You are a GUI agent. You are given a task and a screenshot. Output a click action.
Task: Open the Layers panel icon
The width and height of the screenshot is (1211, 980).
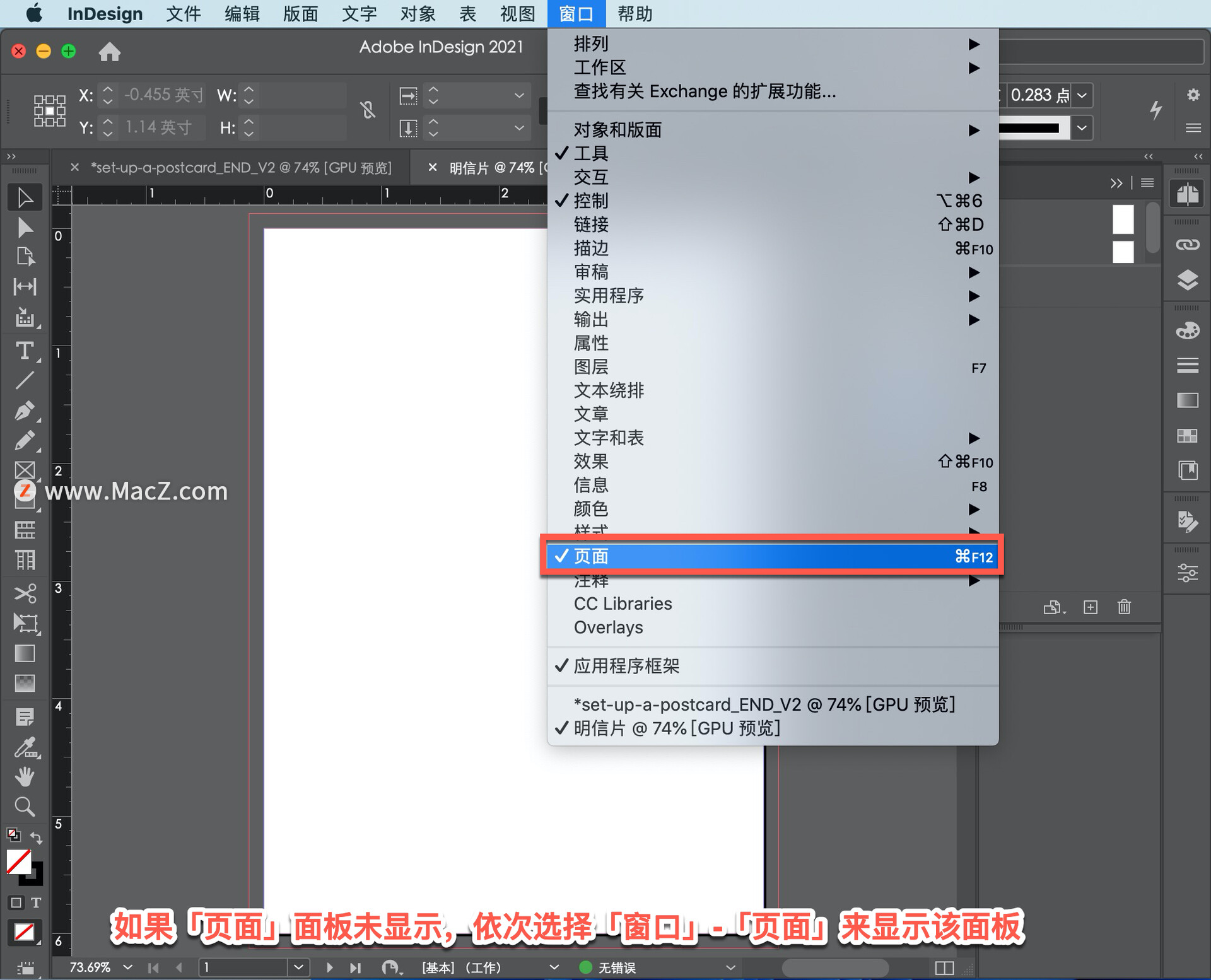1187,279
